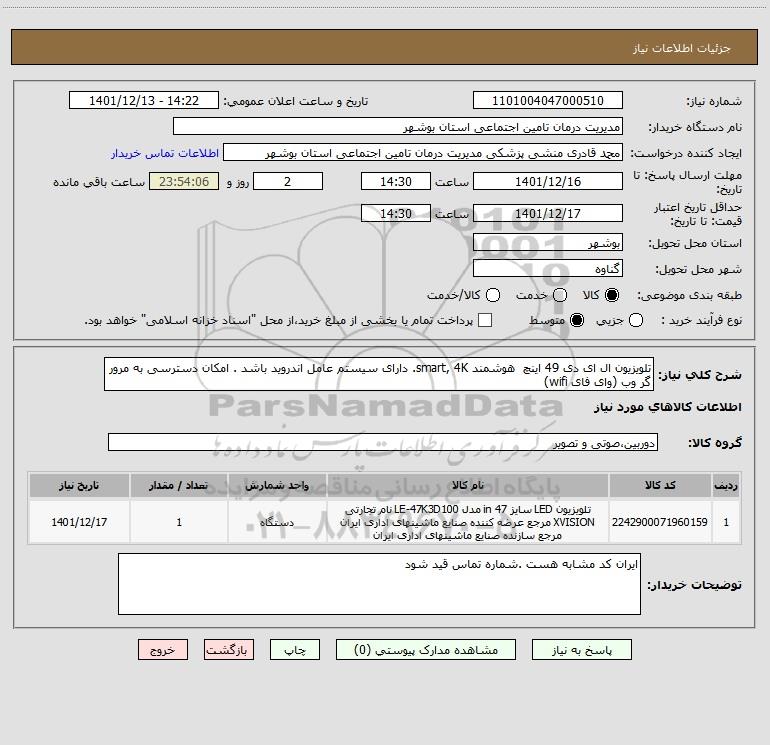Click the شماره نیاز field 1101004047000510
Image resolution: width=770 pixels, height=745 pixels.
(x=548, y=100)
